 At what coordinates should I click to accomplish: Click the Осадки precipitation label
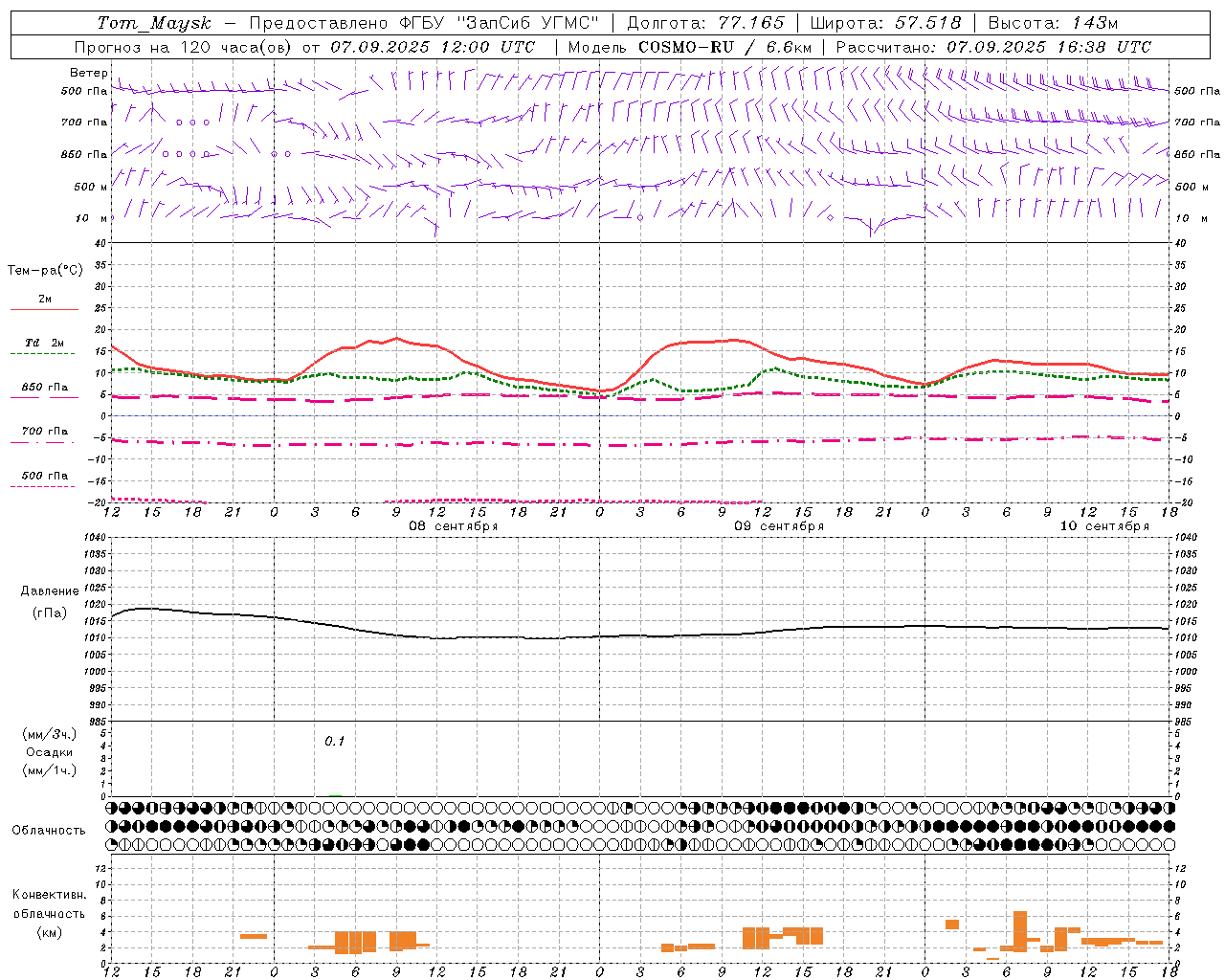(x=50, y=752)
